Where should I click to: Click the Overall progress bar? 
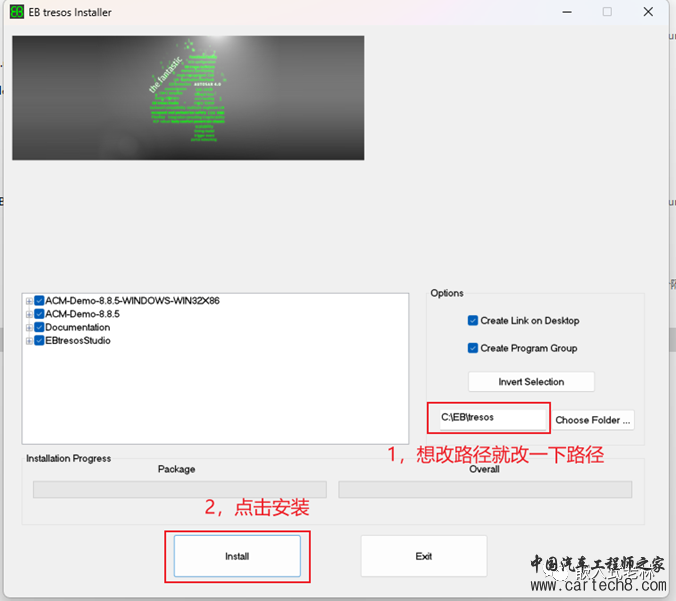tap(485, 490)
